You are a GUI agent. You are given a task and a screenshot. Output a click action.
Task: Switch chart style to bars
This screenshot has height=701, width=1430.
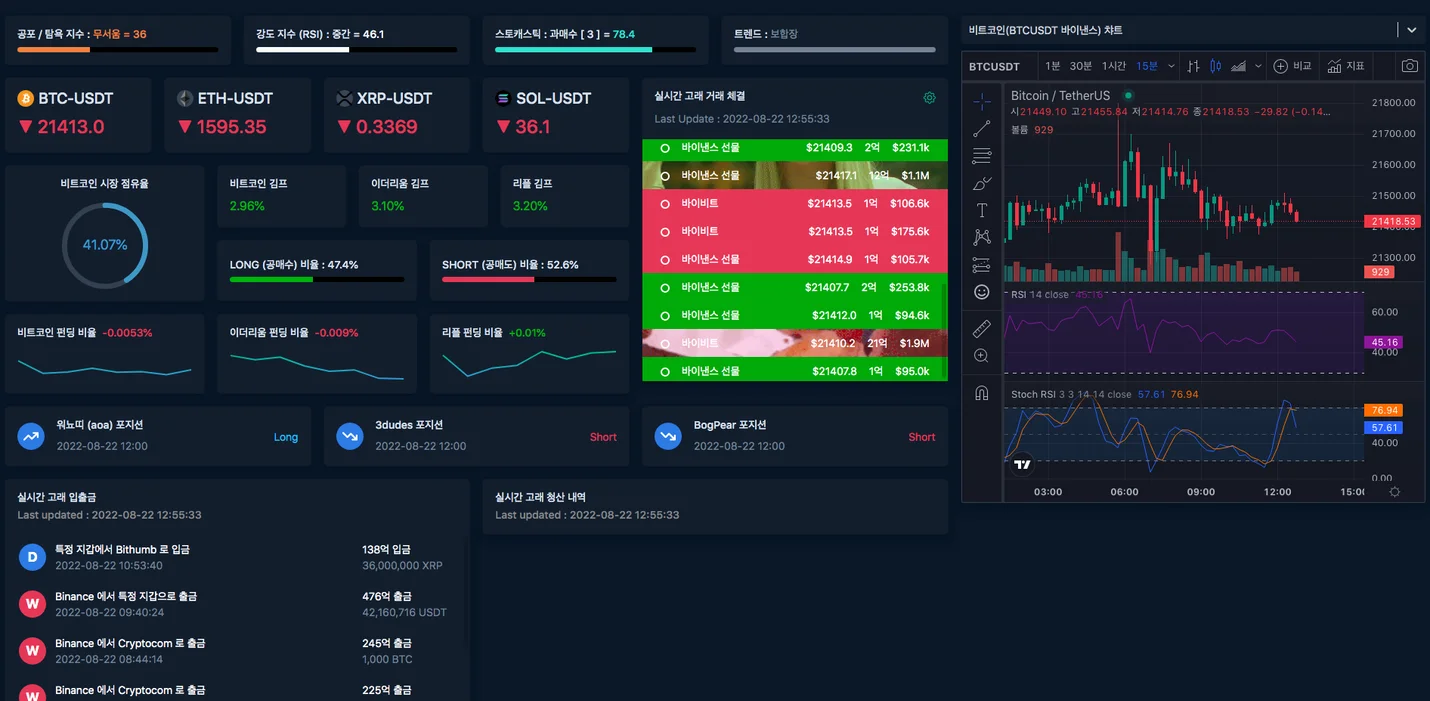coord(1193,66)
